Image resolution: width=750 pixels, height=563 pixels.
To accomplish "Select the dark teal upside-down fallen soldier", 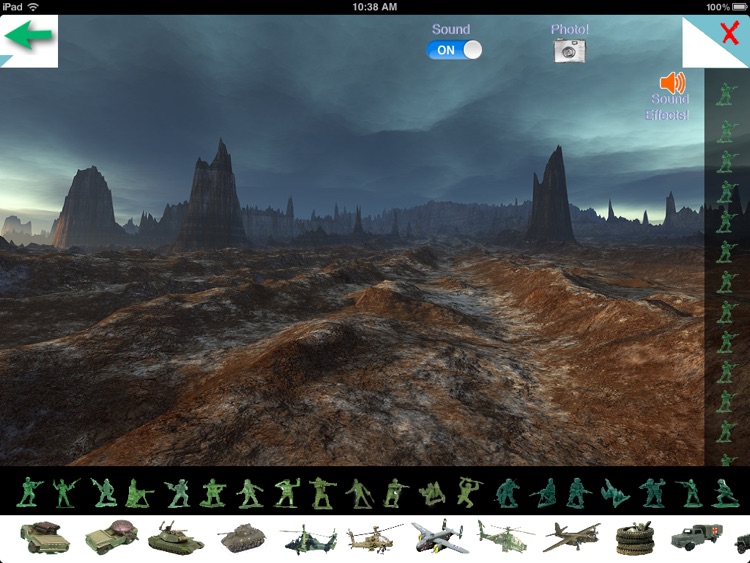I will tap(615, 493).
